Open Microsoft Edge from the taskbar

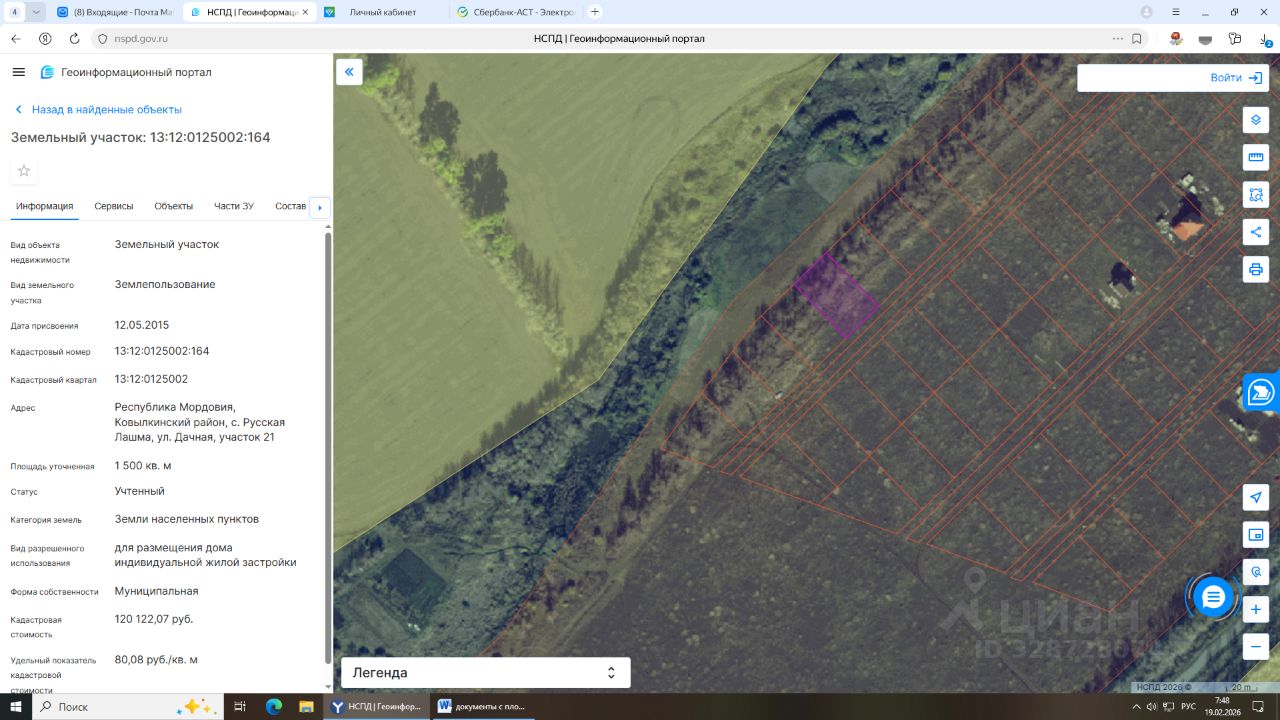click(274, 707)
